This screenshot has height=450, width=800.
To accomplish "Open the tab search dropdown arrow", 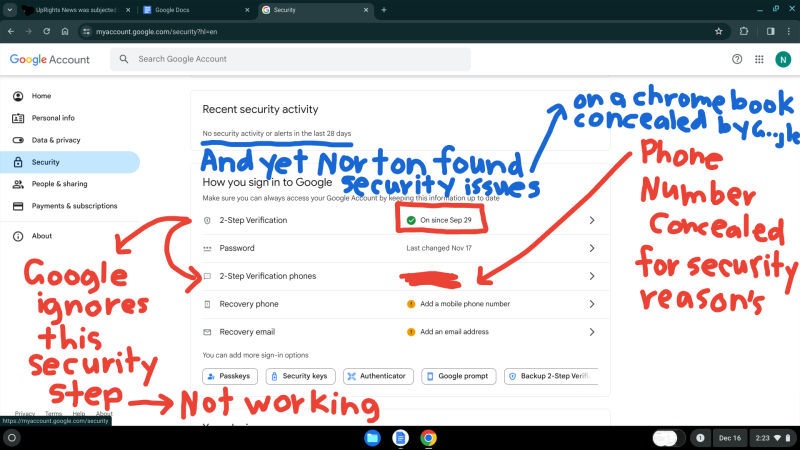I will pos(10,10).
